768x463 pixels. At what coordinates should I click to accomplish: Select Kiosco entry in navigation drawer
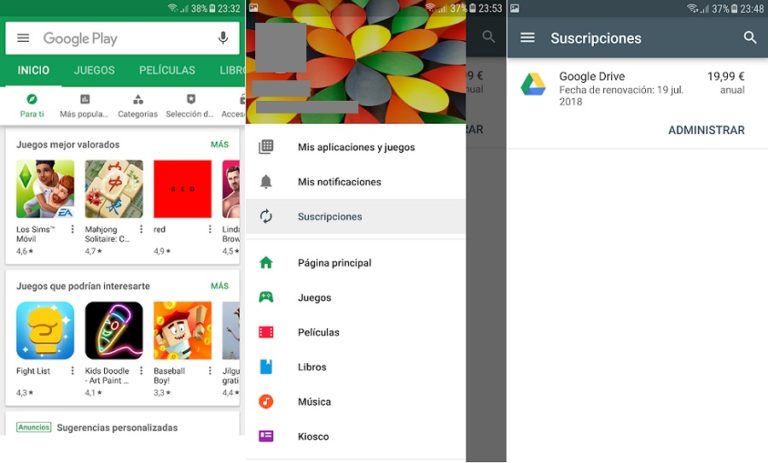pos(356,436)
